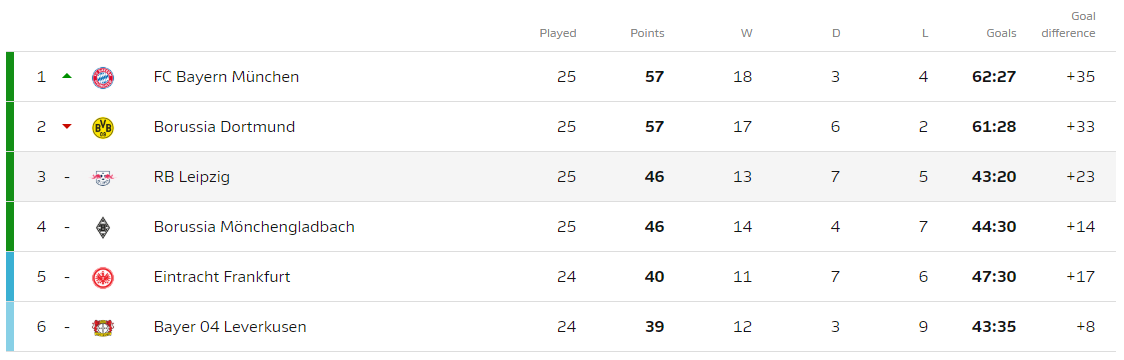Click the Goal difference column header

tap(1068, 24)
